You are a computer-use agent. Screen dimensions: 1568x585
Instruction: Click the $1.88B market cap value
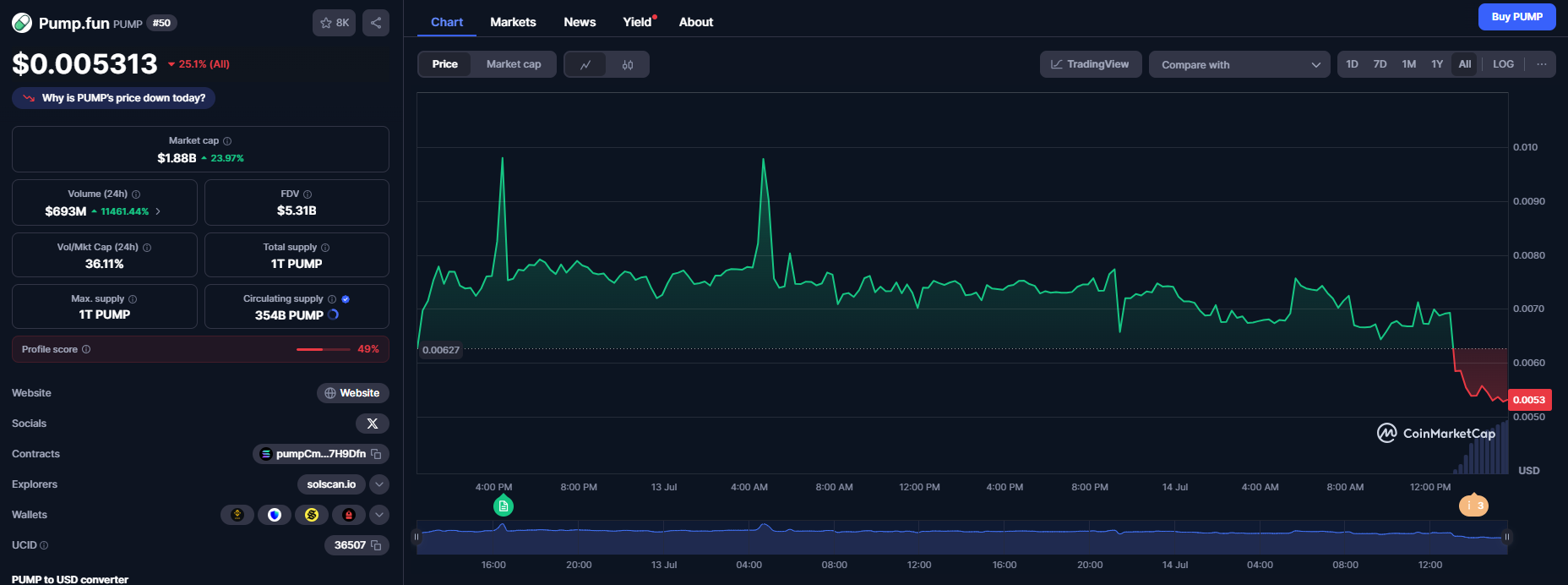(x=177, y=158)
